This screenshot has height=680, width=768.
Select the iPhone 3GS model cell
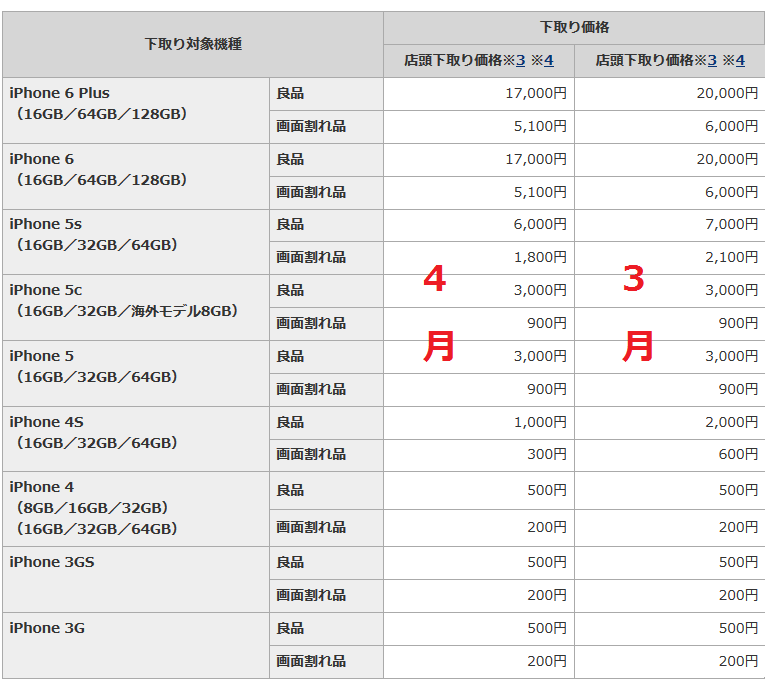(x=136, y=580)
